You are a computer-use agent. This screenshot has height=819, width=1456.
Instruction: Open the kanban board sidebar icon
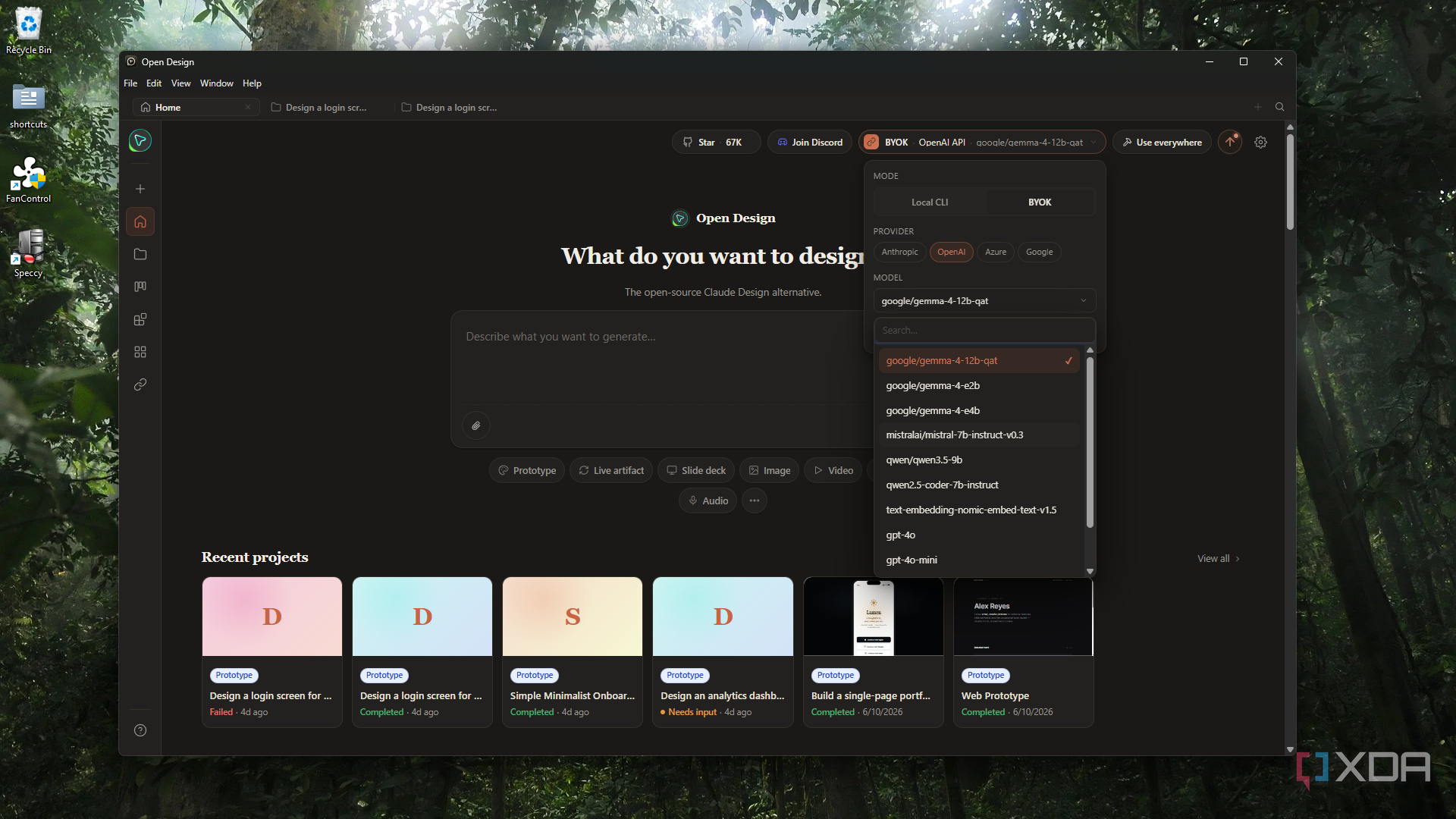click(x=140, y=287)
